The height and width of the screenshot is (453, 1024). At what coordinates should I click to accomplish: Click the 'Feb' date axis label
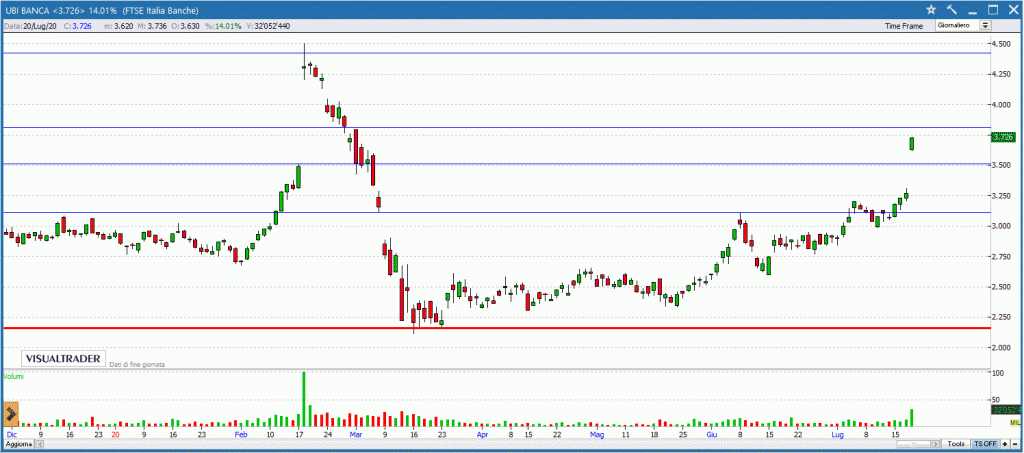pos(241,433)
